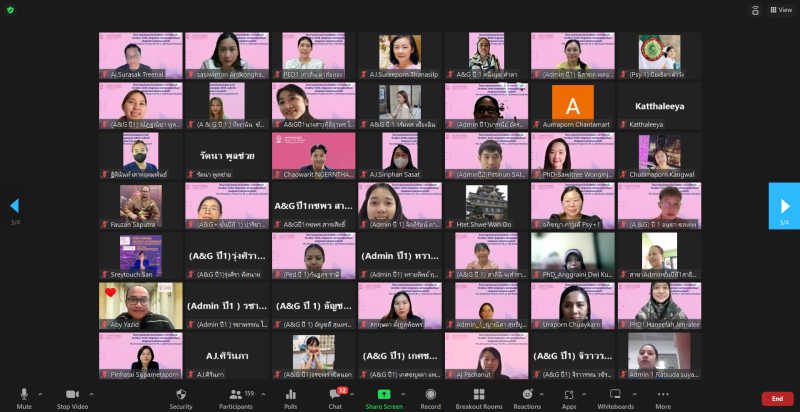Start recording the meeting
Image resolution: width=800 pixels, height=412 pixels.
(431, 397)
